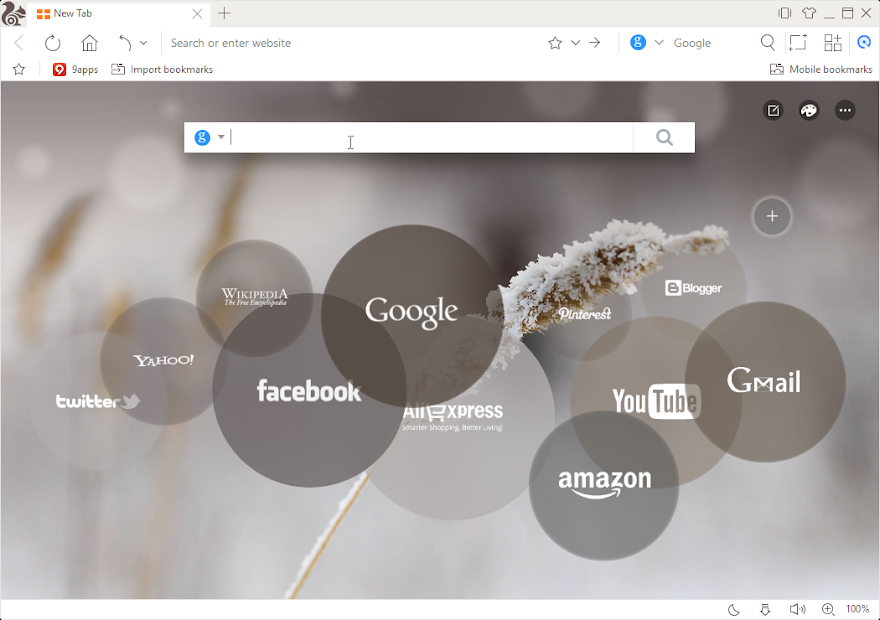Open the Yahoo! speed dial bubble

pos(163,360)
